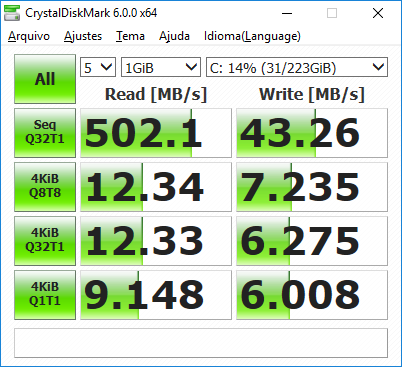Start the Seq Q32T1 test
Image resolution: width=402 pixels, height=367 pixels.
[x=45, y=133]
